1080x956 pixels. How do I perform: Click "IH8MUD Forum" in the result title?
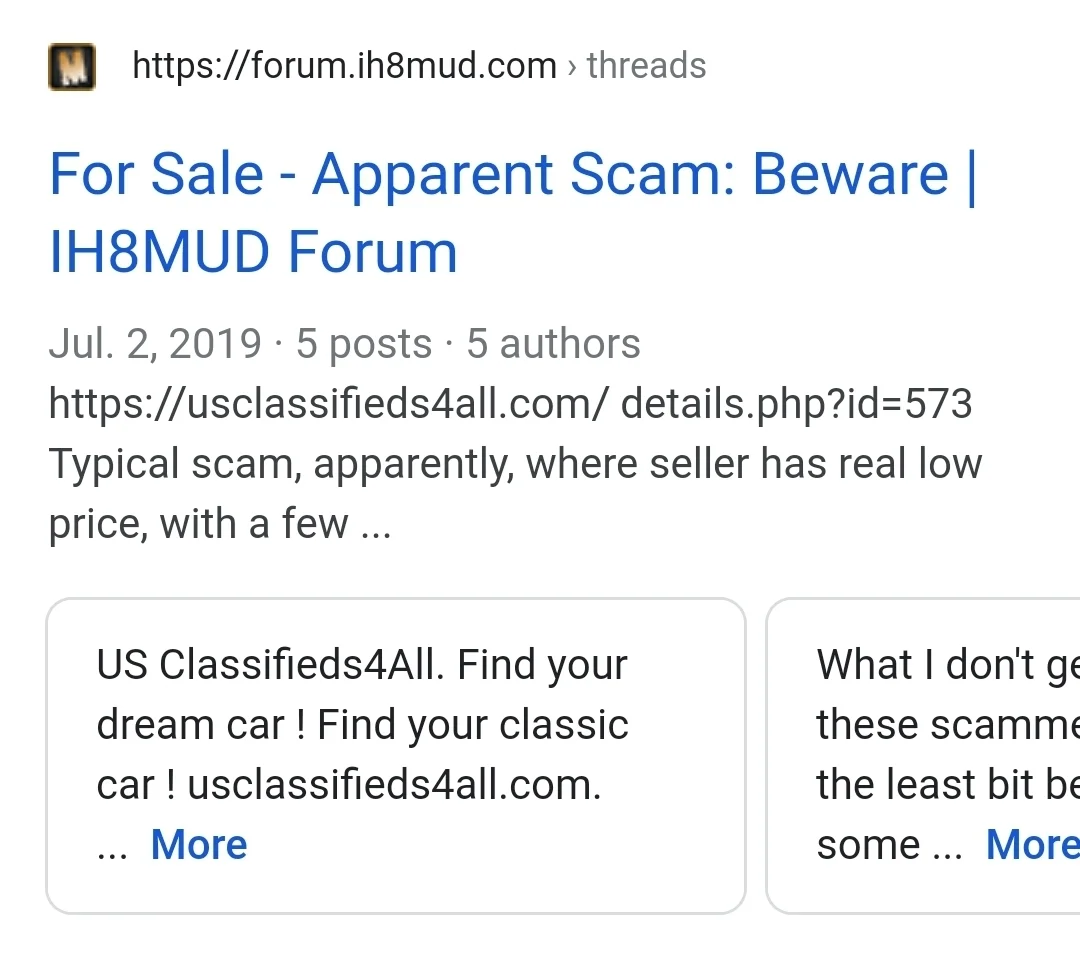coord(253,252)
